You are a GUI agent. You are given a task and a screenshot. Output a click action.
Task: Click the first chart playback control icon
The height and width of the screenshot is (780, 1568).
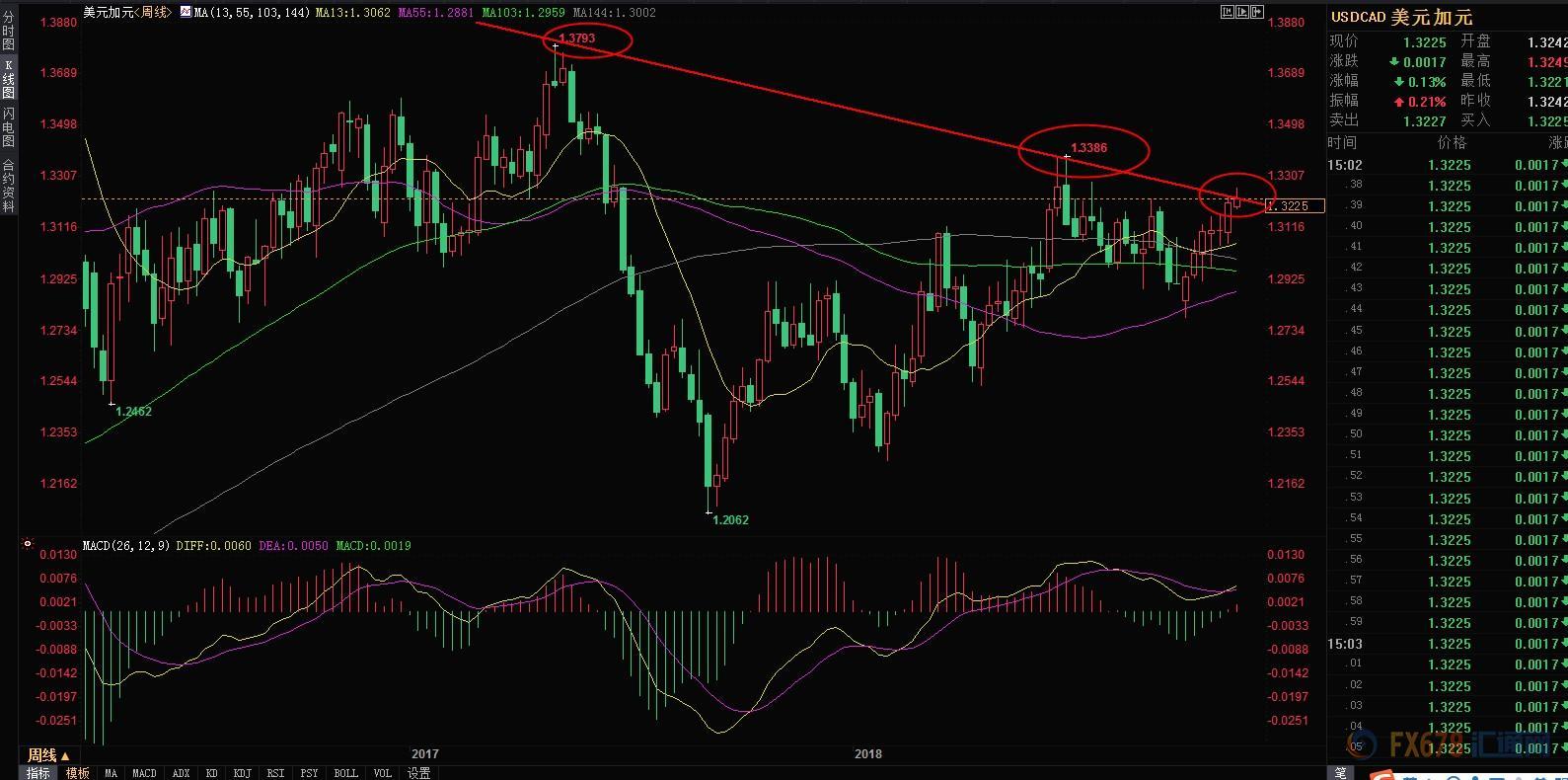(x=1228, y=12)
